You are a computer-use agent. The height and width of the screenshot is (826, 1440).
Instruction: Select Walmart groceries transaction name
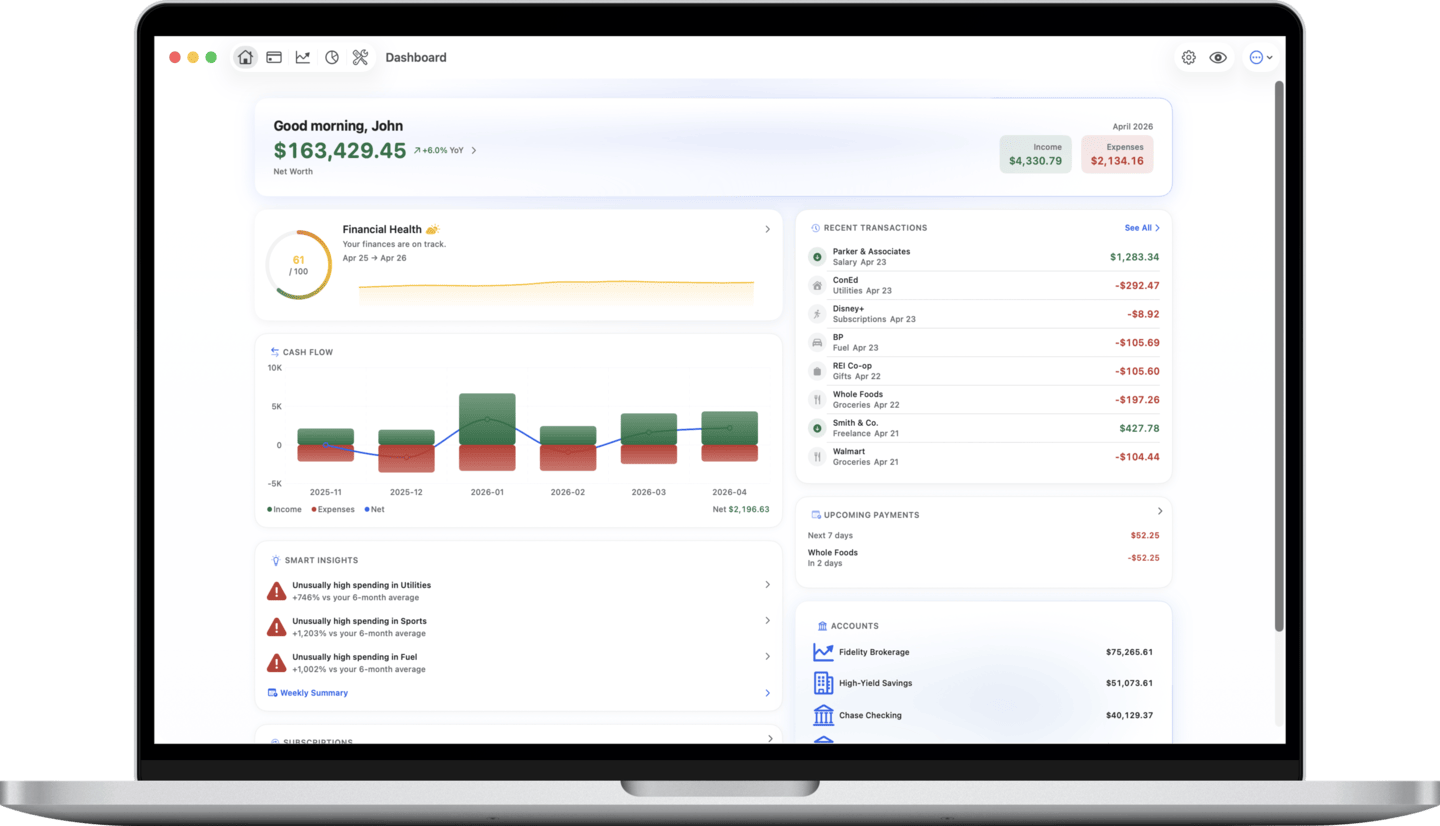(849, 451)
